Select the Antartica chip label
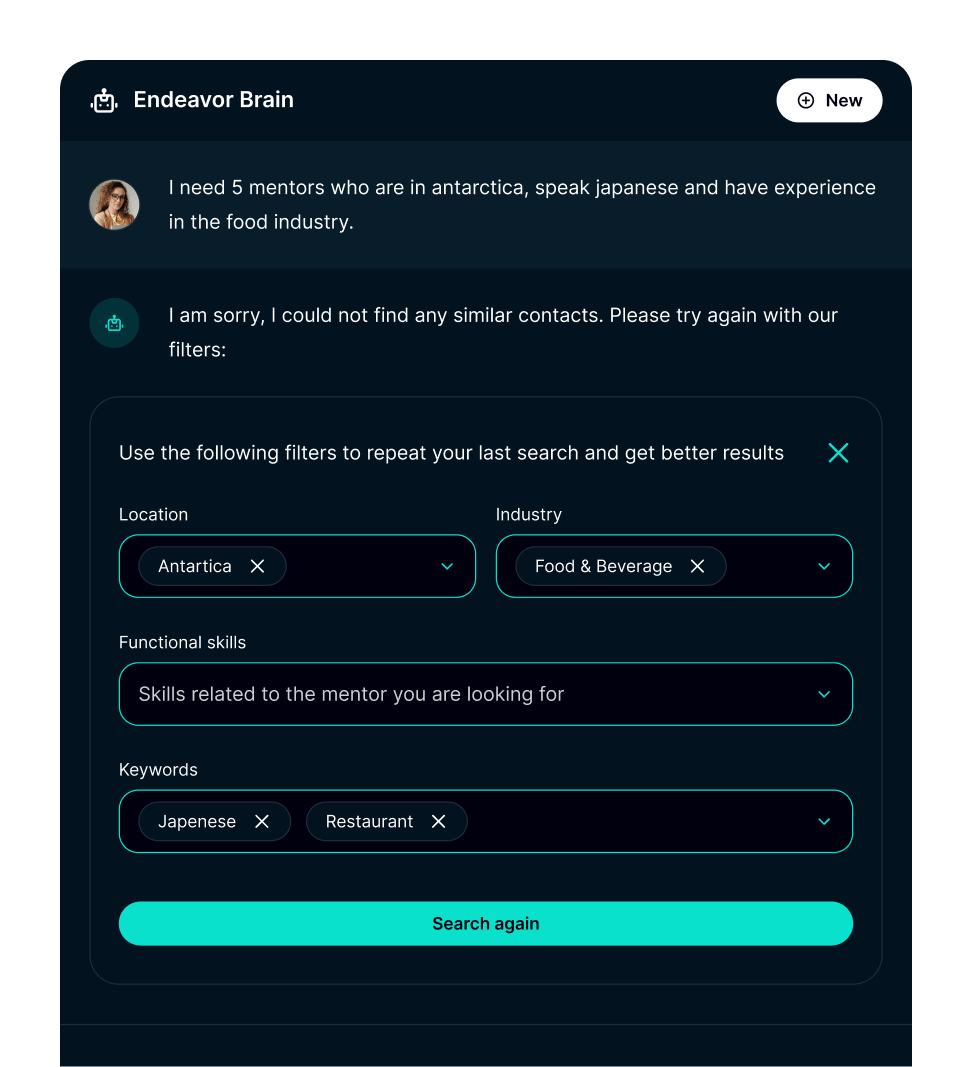The height and width of the screenshot is (1067, 972). click(x=194, y=566)
